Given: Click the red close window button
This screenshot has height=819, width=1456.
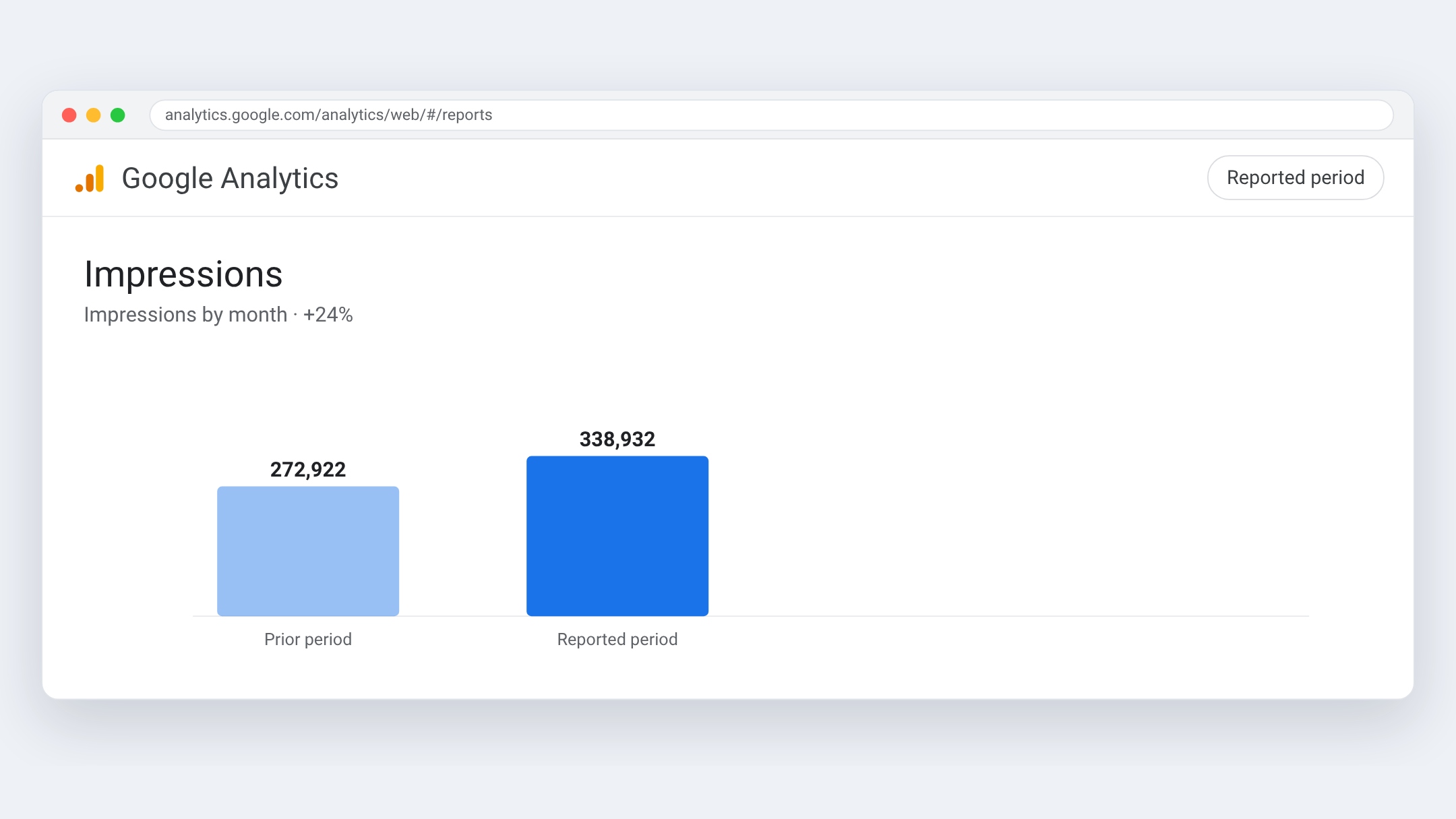Looking at the screenshot, I should coord(69,115).
